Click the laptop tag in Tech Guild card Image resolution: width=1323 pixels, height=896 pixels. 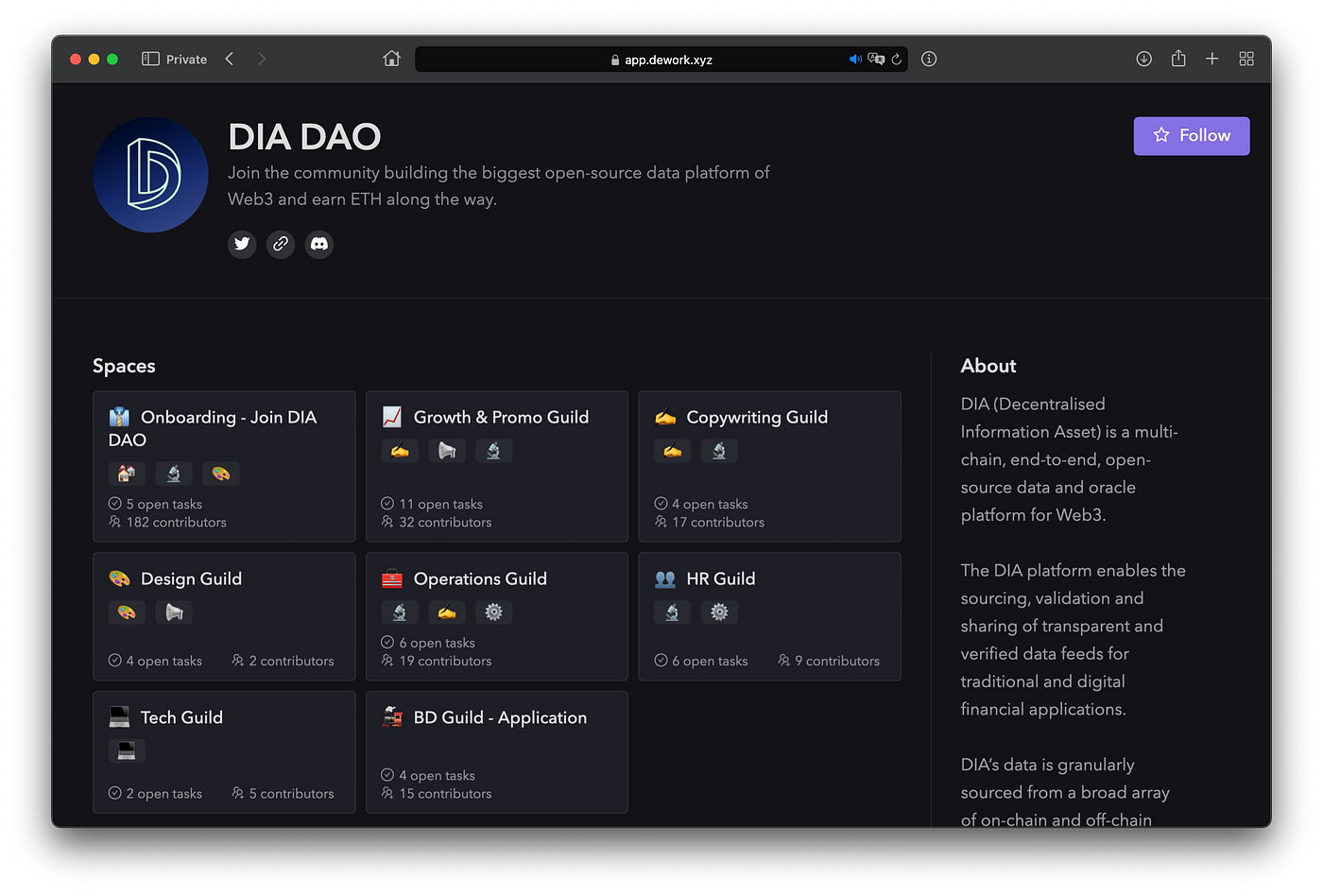click(127, 751)
